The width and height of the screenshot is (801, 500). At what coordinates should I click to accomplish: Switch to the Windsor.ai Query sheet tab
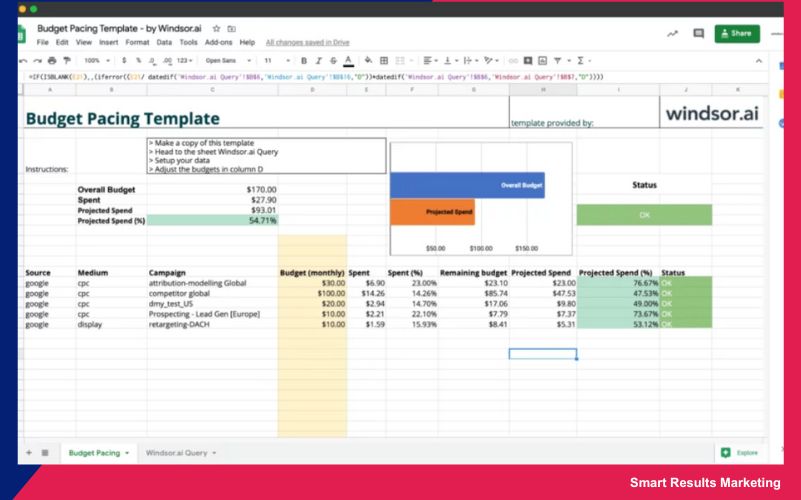pyautogui.click(x=180, y=453)
